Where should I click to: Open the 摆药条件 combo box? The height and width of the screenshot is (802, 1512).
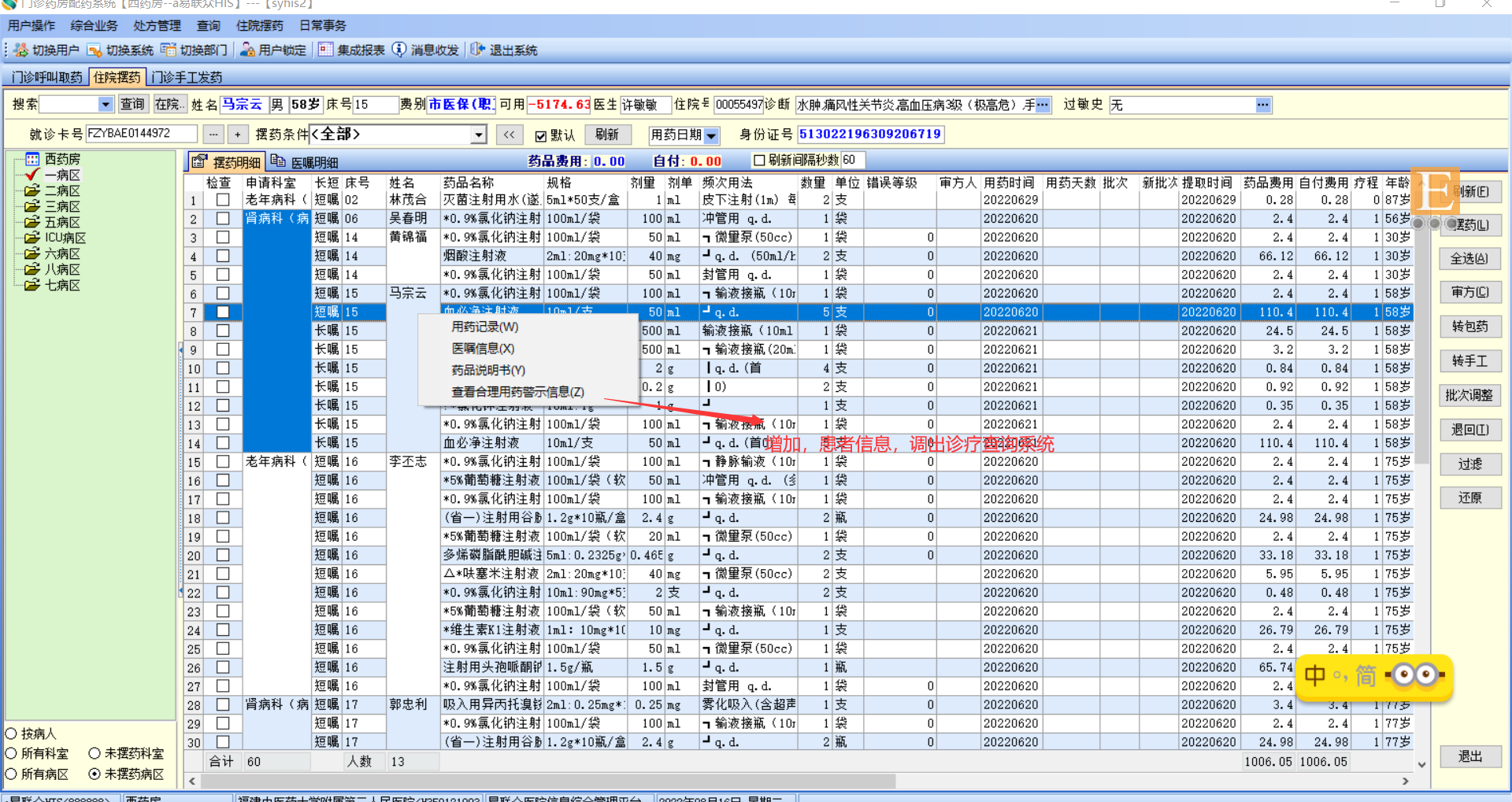398,135
